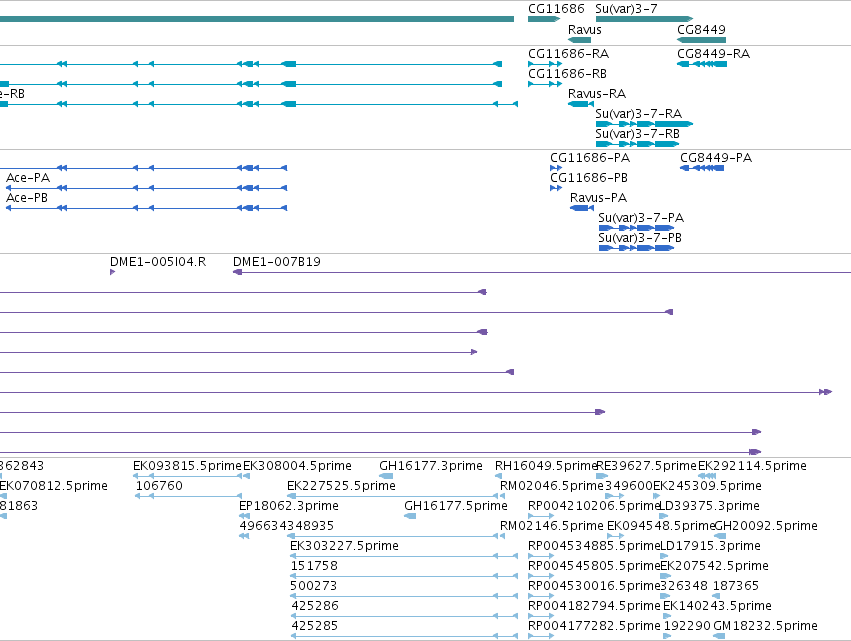Select the GH16177.5prime EST

click(410, 516)
